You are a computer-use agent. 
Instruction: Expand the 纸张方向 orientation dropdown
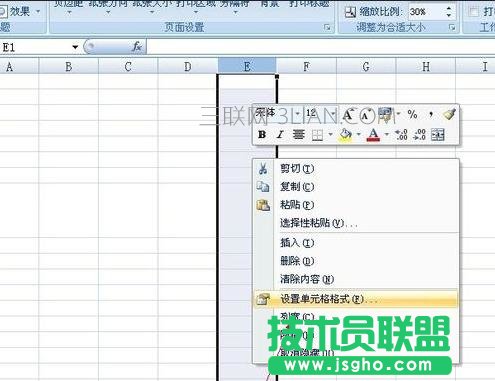[108, 12]
